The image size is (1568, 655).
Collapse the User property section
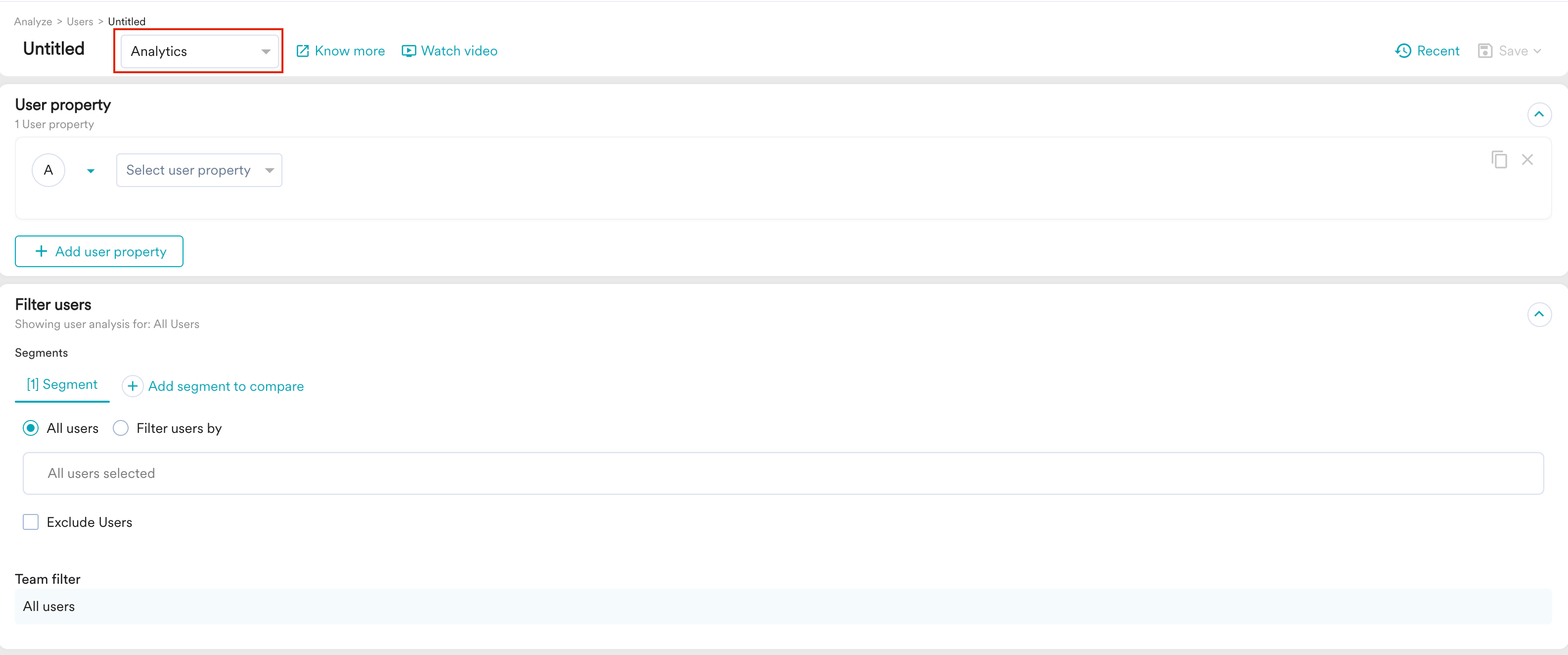tap(1539, 114)
